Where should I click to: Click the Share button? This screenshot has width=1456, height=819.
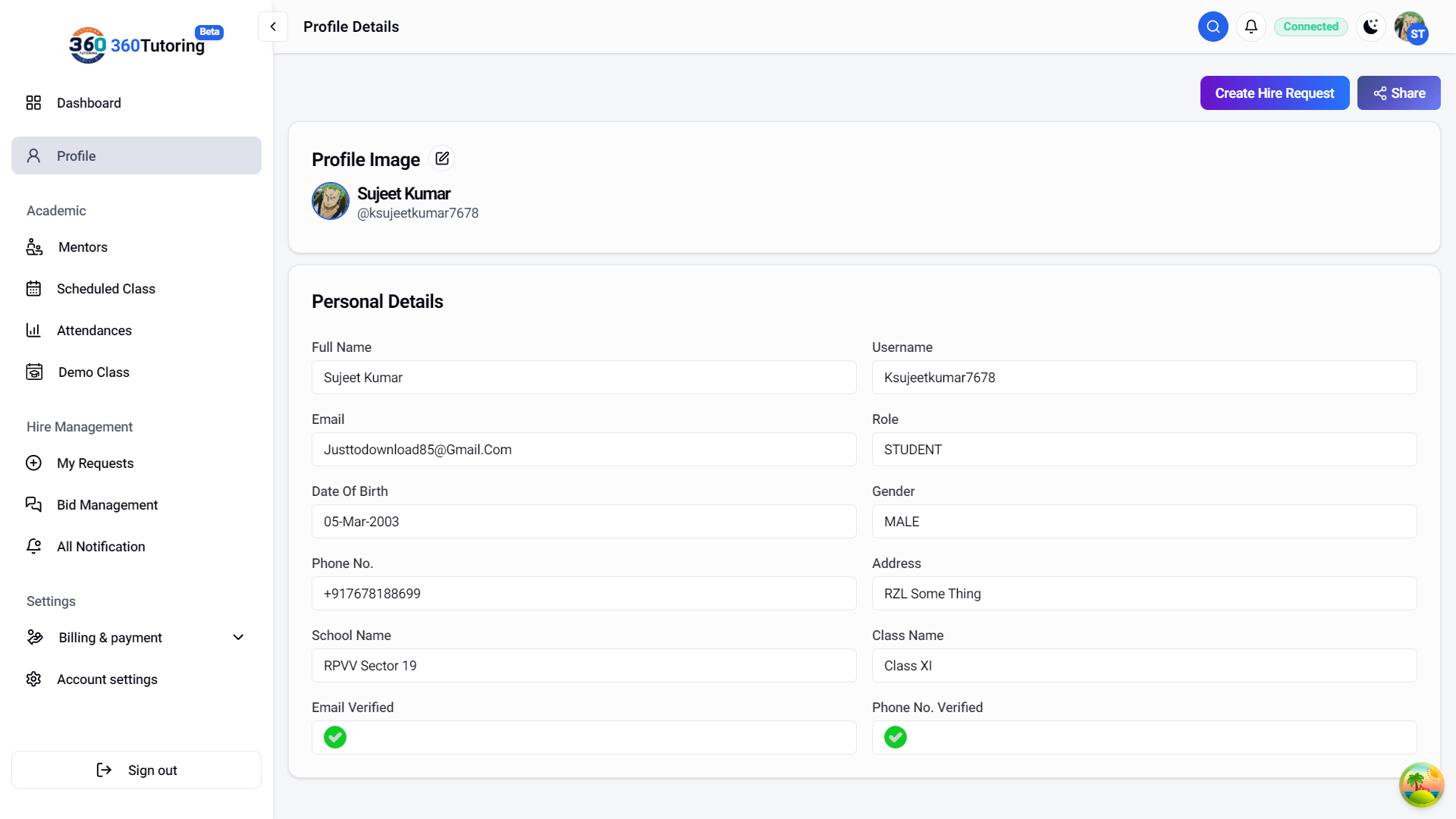click(1398, 93)
